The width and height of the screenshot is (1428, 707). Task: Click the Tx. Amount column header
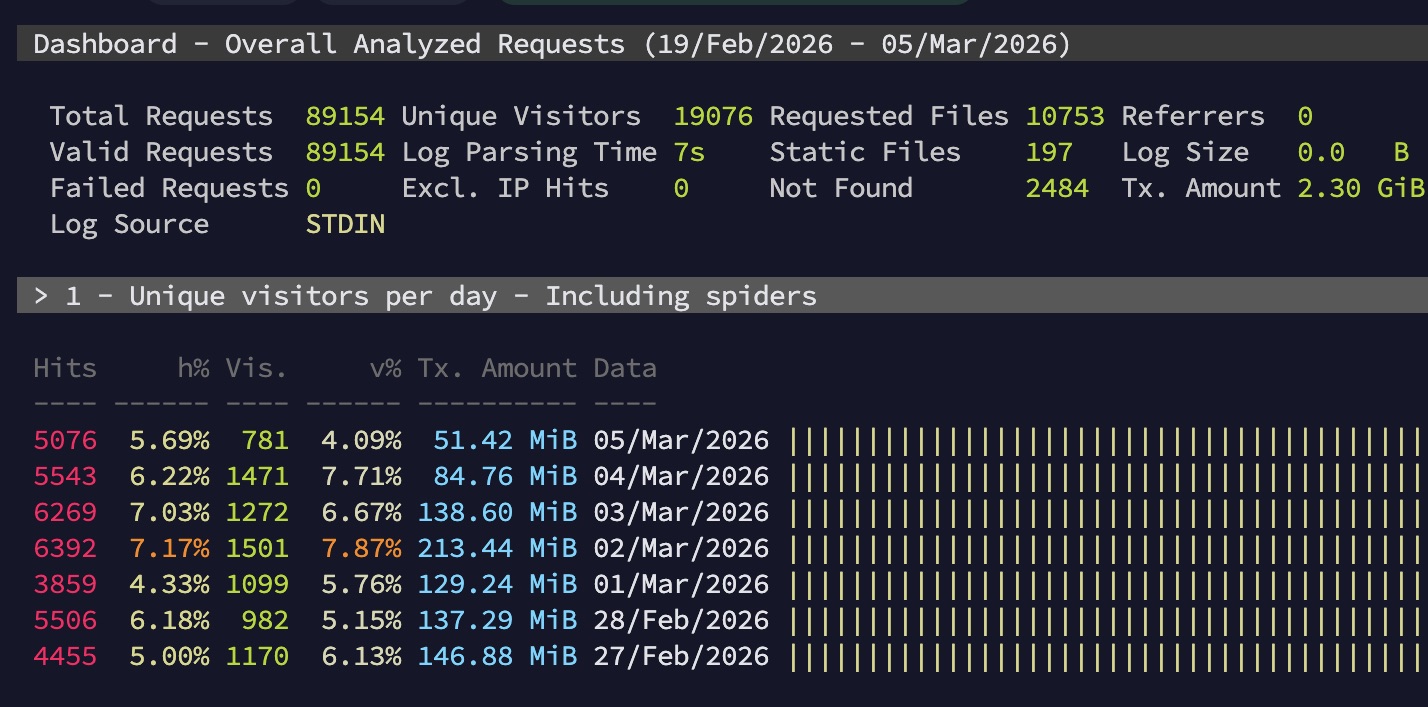click(497, 369)
